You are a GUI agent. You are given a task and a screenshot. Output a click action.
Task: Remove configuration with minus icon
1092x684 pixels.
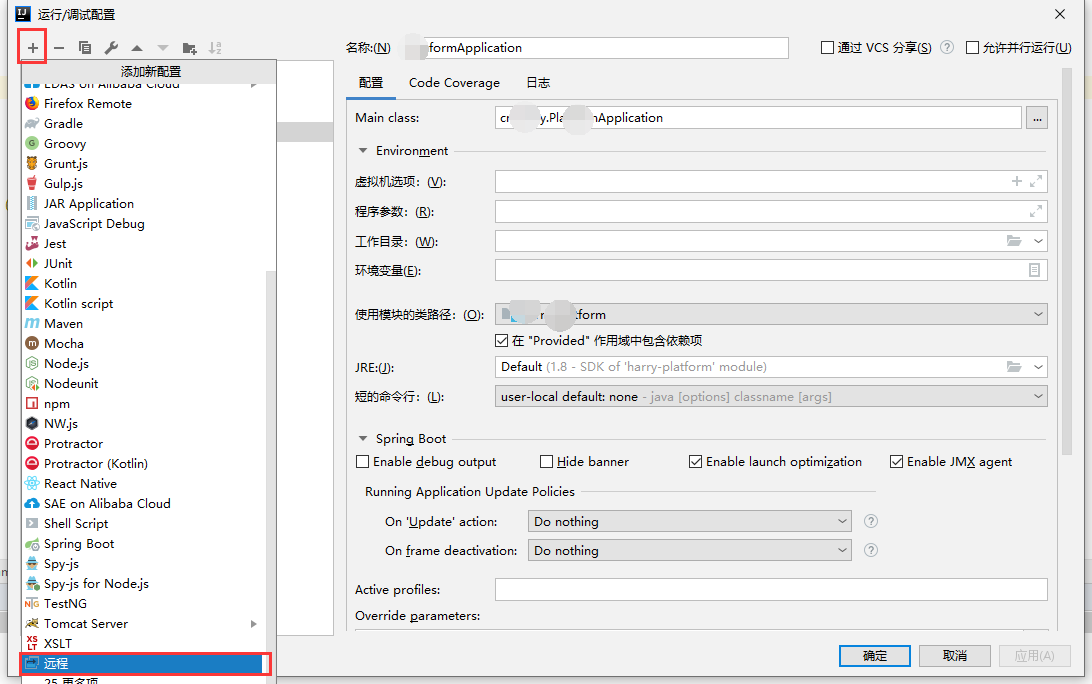[x=59, y=47]
